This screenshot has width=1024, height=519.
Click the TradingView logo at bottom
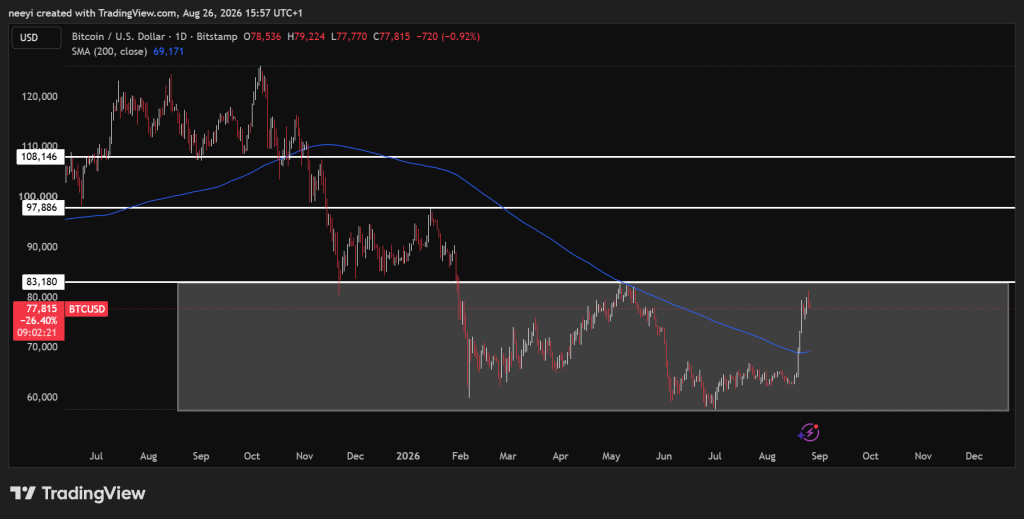coord(78,493)
